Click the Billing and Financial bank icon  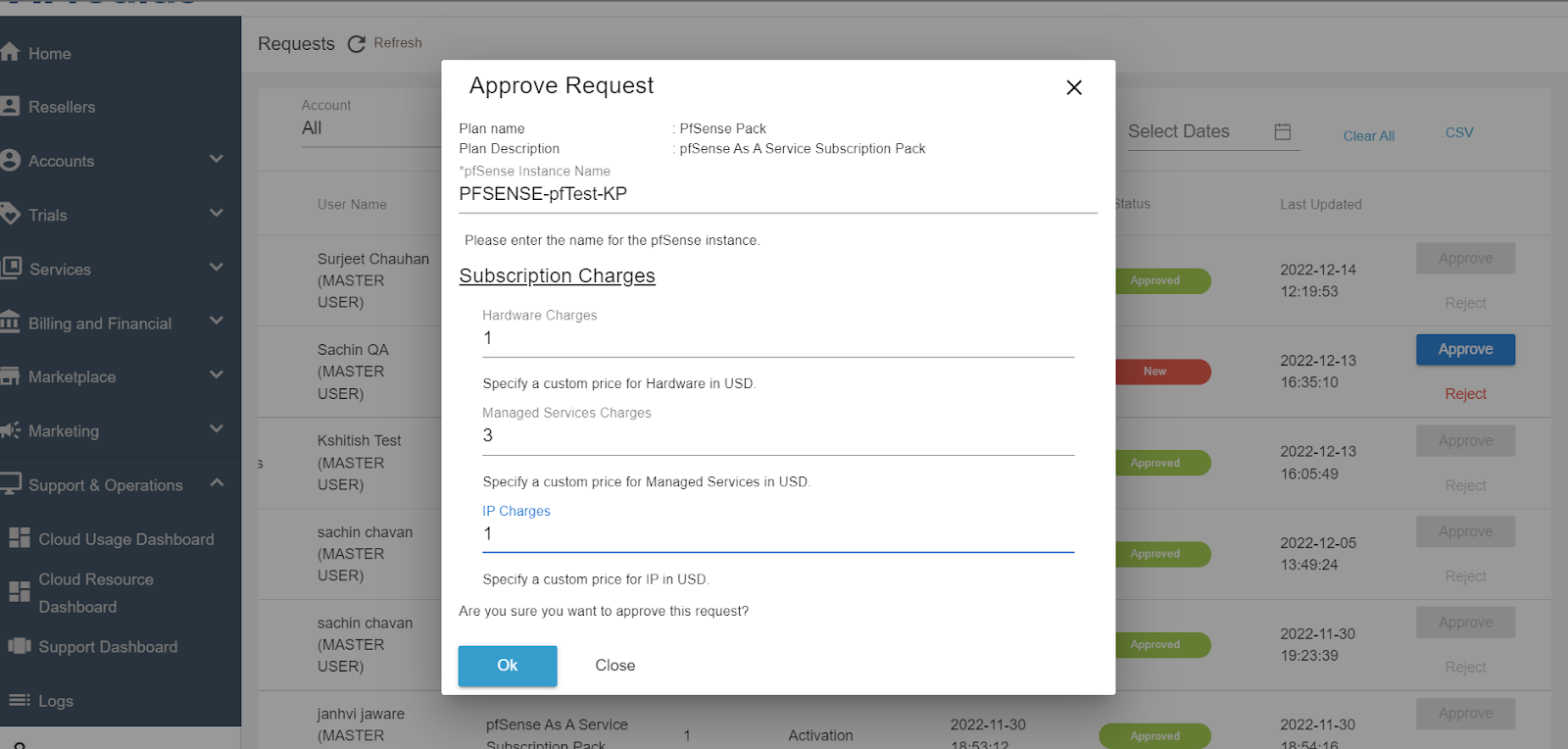10,322
